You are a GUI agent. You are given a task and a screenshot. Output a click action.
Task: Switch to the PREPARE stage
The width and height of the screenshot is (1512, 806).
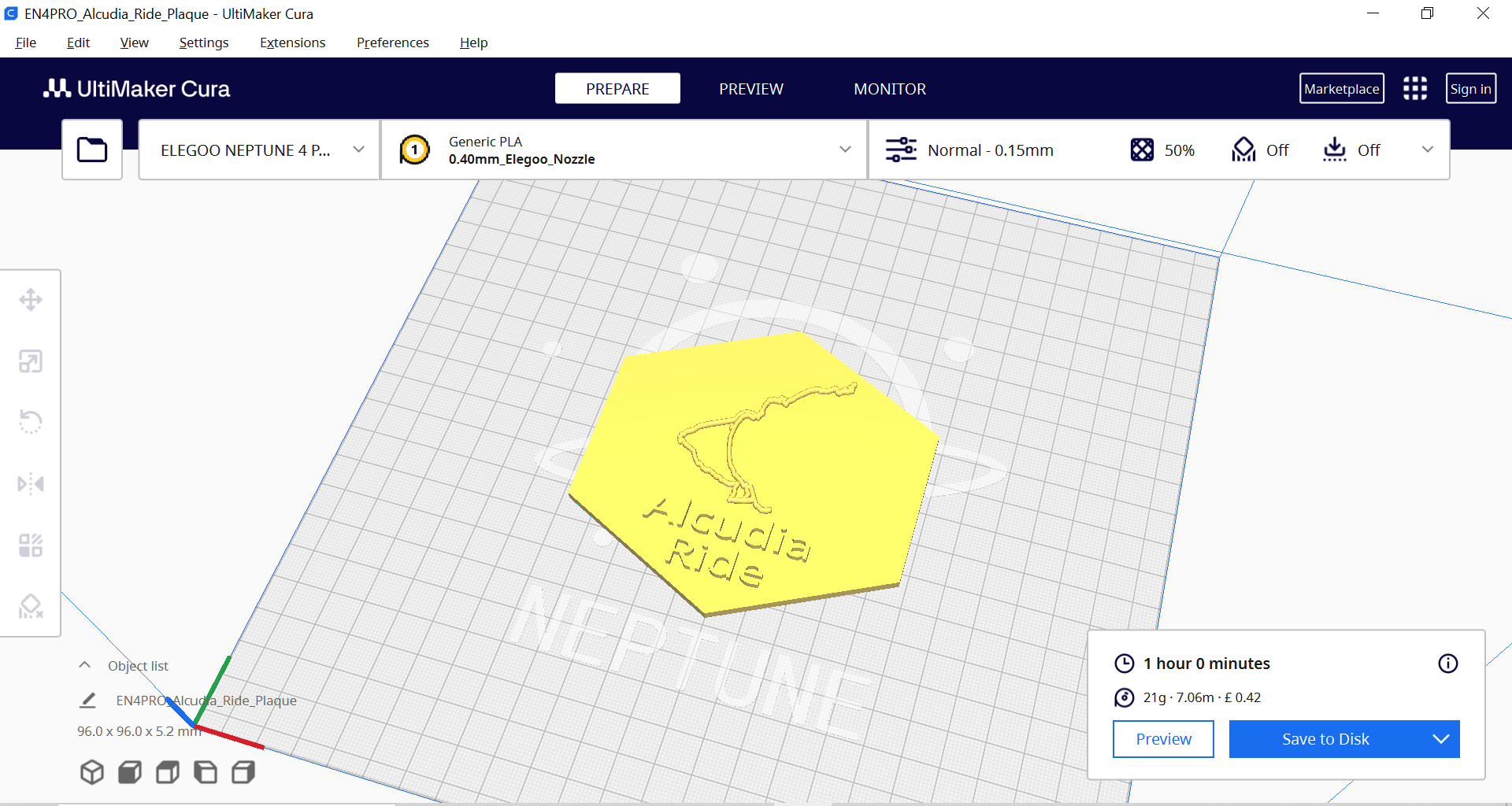pos(617,88)
